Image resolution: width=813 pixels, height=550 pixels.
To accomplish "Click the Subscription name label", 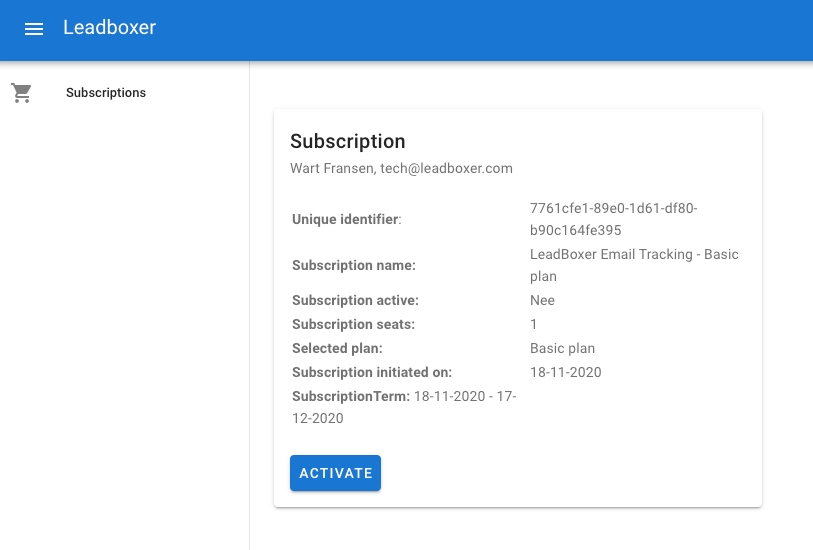I will pyautogui.click(x=354, y=265).
